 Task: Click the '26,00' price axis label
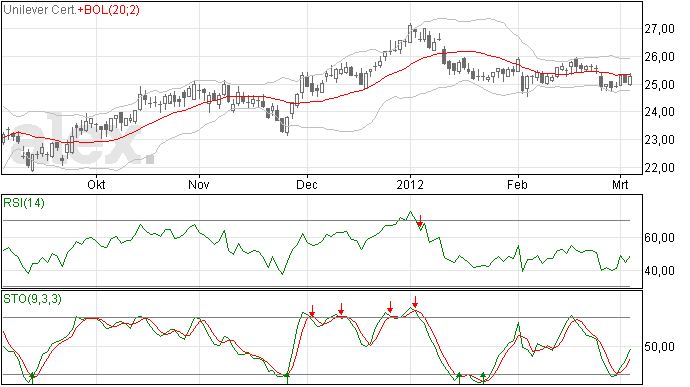pyautogui.click(x=659, y=57)
